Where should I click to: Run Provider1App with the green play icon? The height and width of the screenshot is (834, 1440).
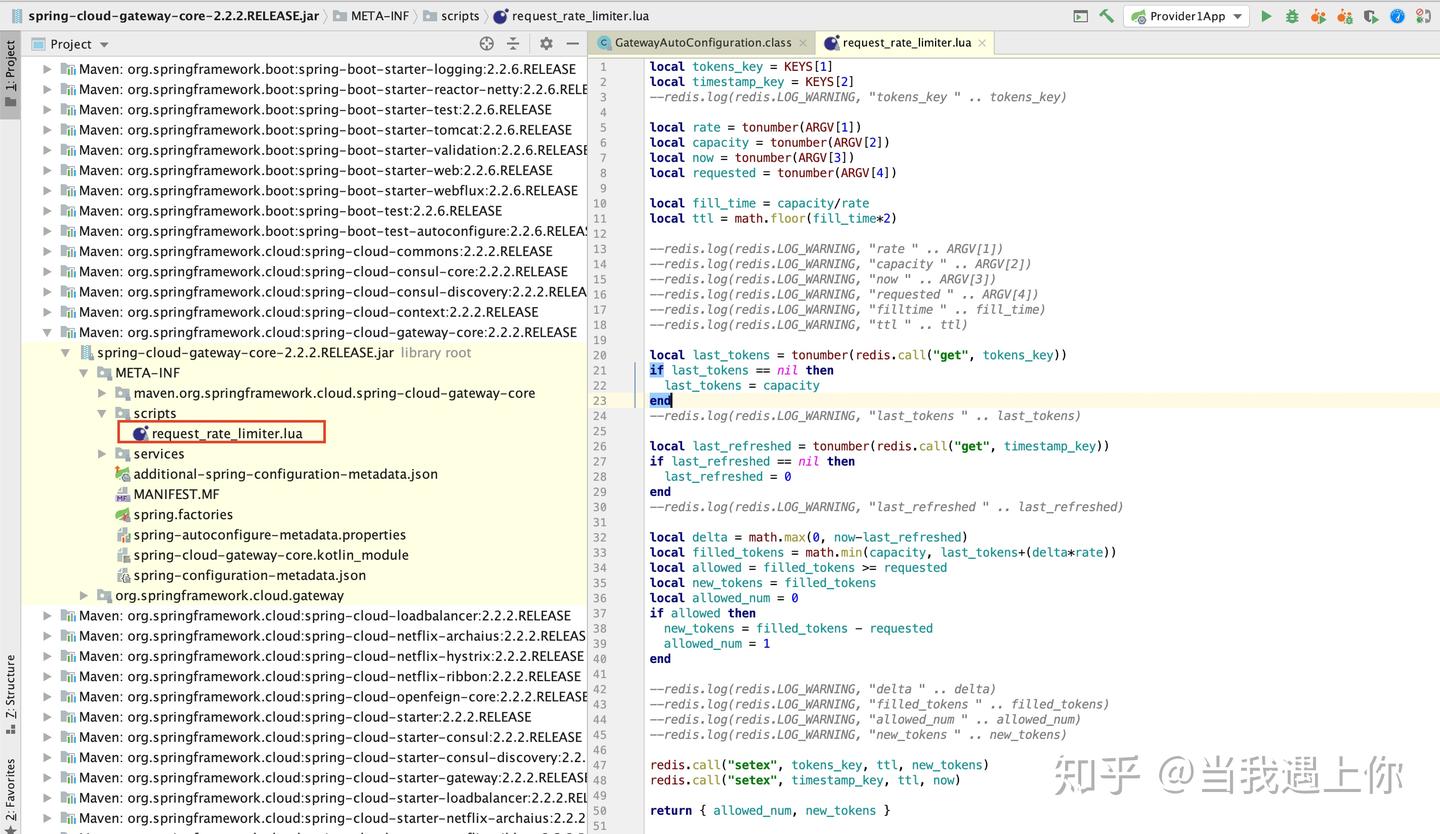[1266, 16]
